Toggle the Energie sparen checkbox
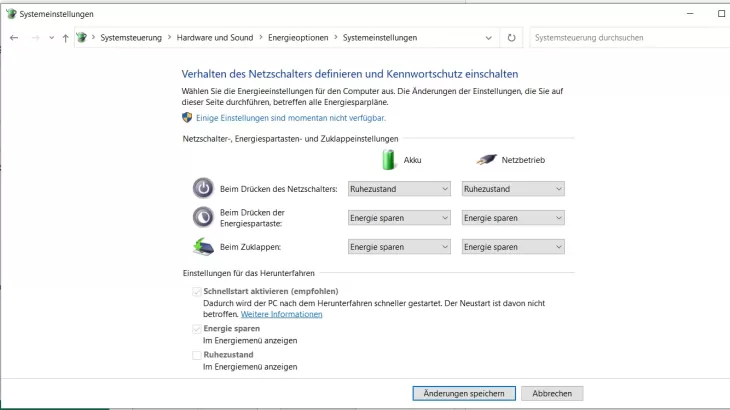The image size is (730, 410). click(196, 328)
